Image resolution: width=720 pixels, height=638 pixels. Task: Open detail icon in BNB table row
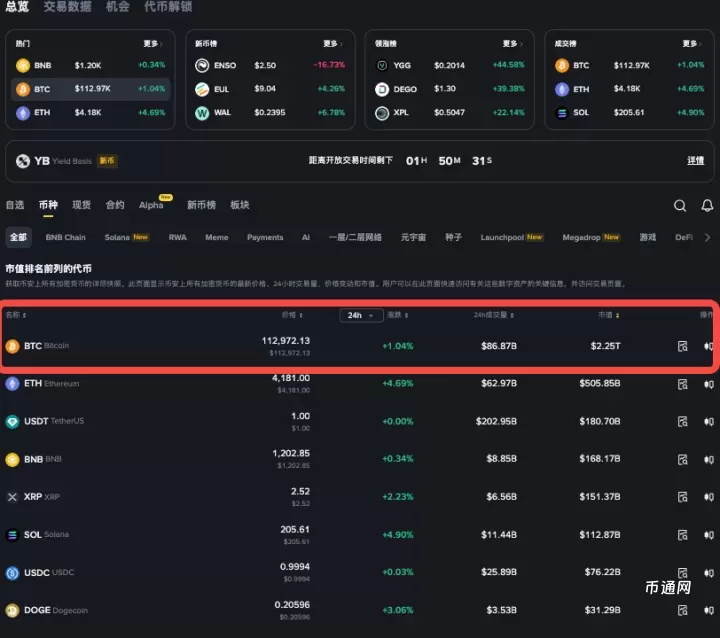click(x=683, y=459)
